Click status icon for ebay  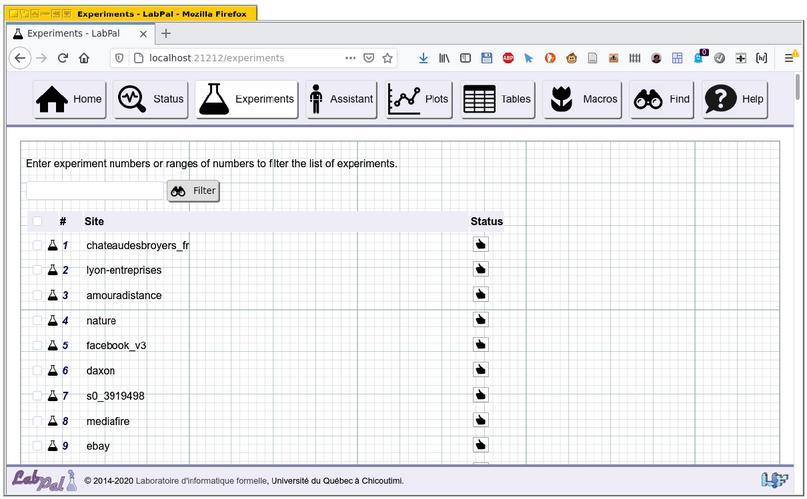(x=481, y=445)
